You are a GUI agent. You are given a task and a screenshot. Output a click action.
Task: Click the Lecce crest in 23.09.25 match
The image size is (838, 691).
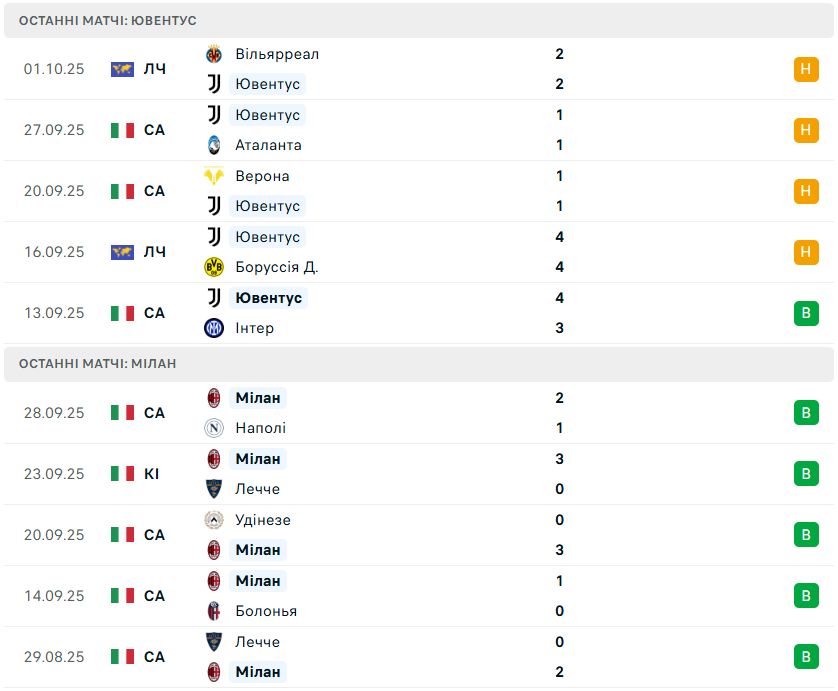213,489
